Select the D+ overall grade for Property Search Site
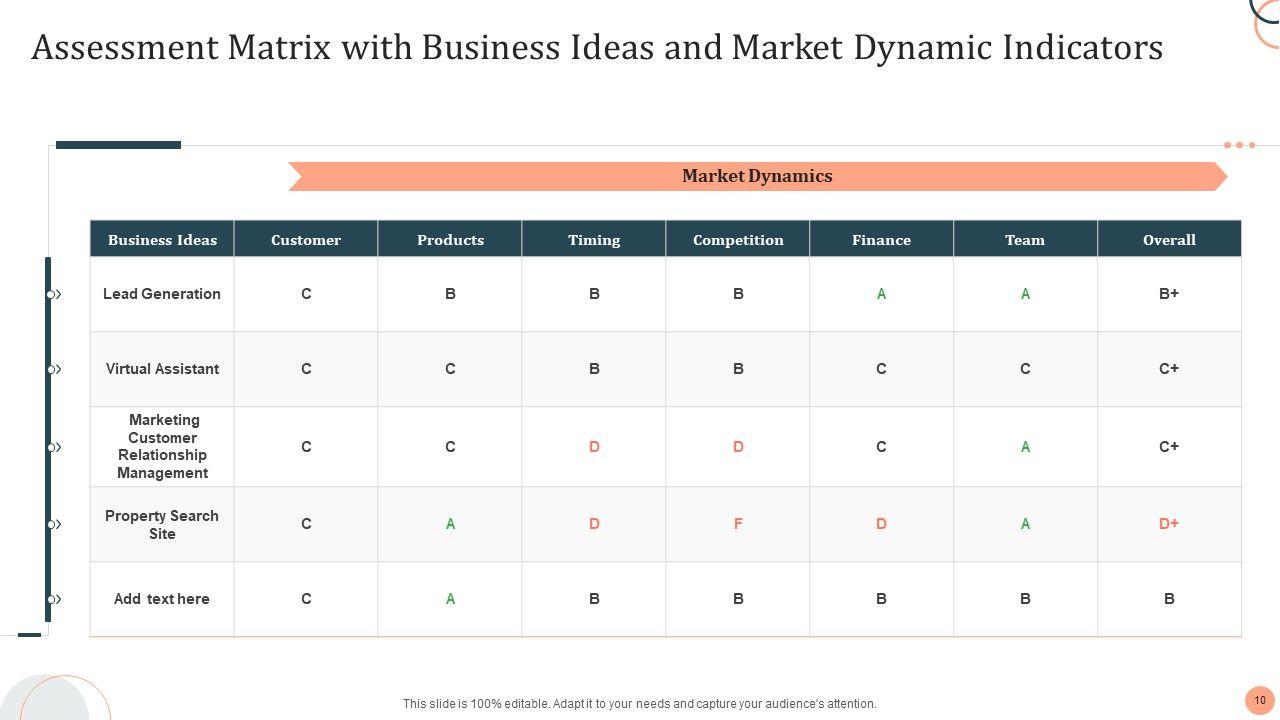Viewport: 1280px width, 720px height. click(x=1169, y=524)
